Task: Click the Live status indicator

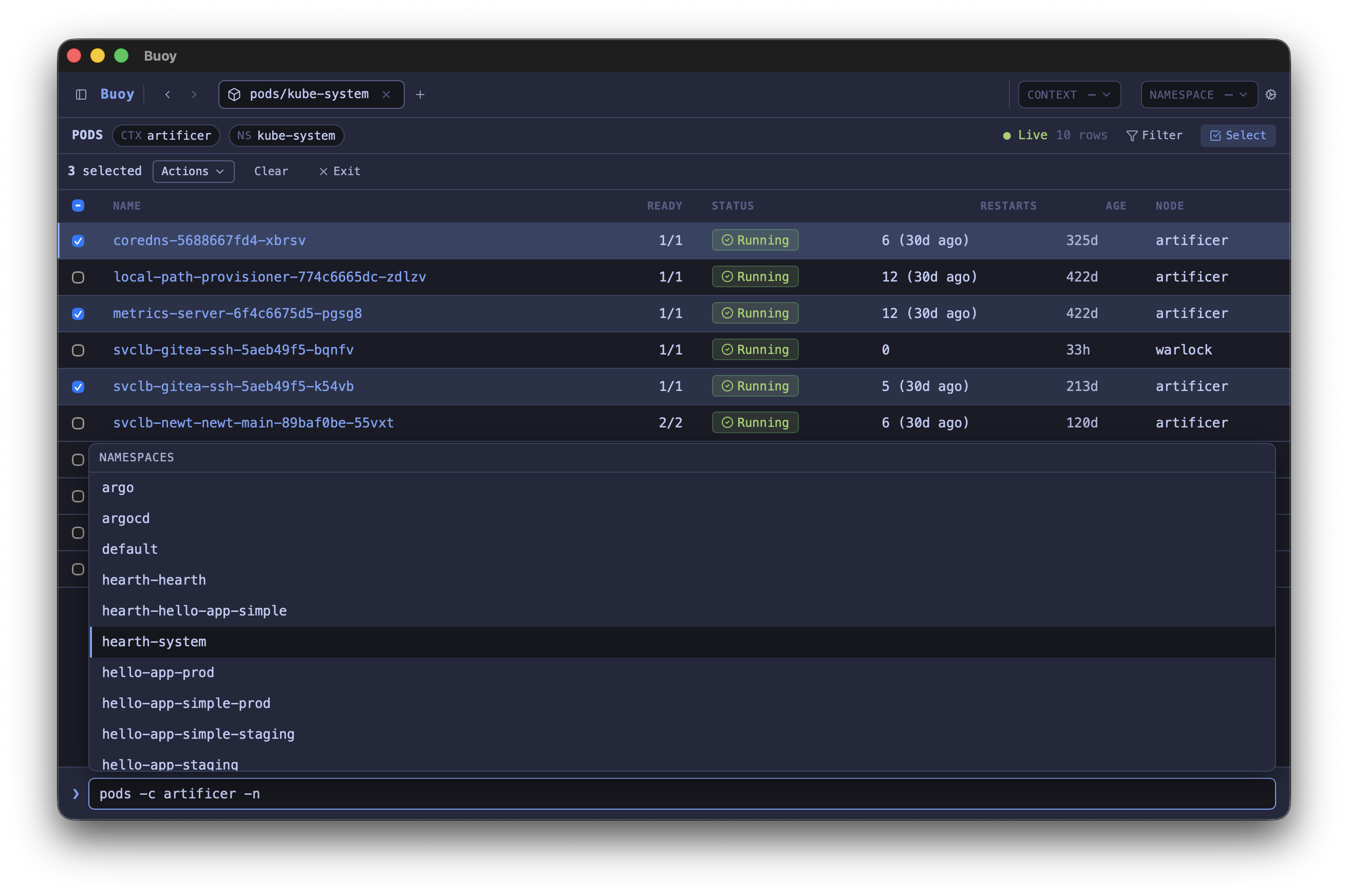Action: pyautogui.click(x=1025, y=136)
